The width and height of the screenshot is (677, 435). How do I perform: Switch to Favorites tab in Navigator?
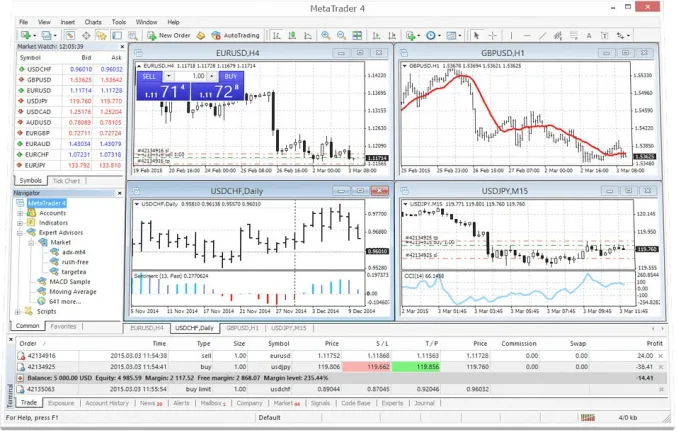[x=63, y=327]
